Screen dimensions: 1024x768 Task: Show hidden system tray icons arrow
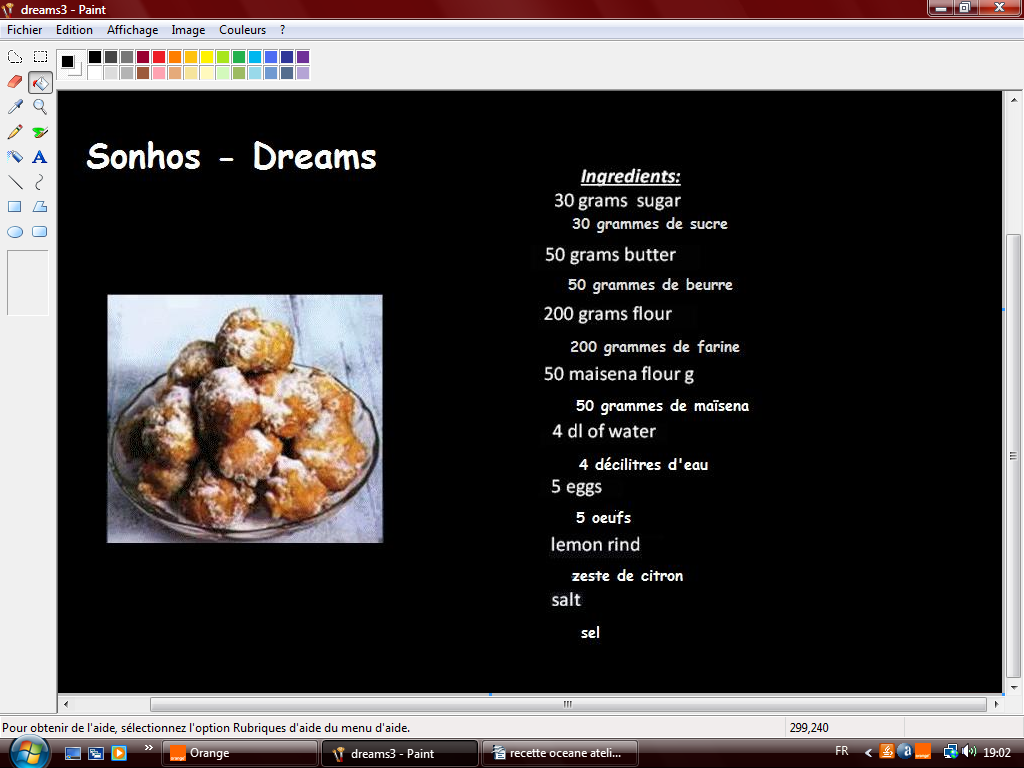tap(869, 753)
